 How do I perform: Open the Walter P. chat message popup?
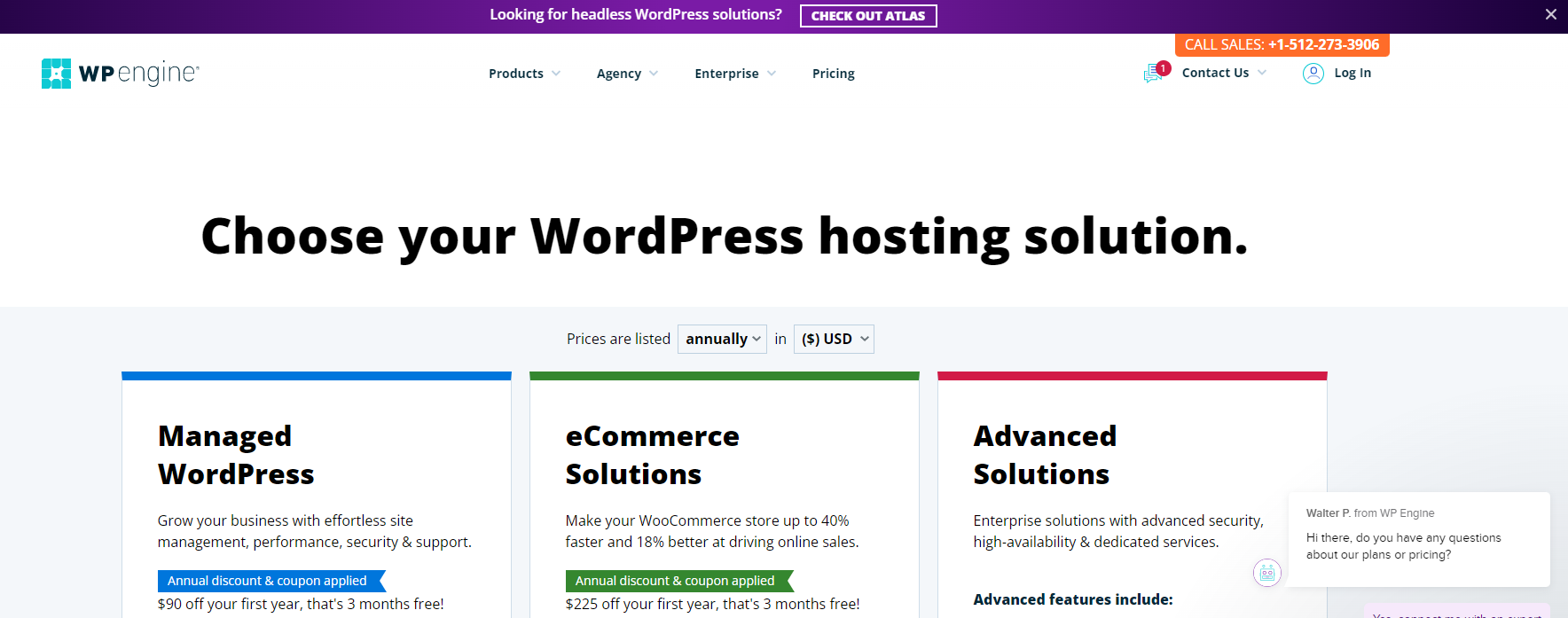[1419, 539]
